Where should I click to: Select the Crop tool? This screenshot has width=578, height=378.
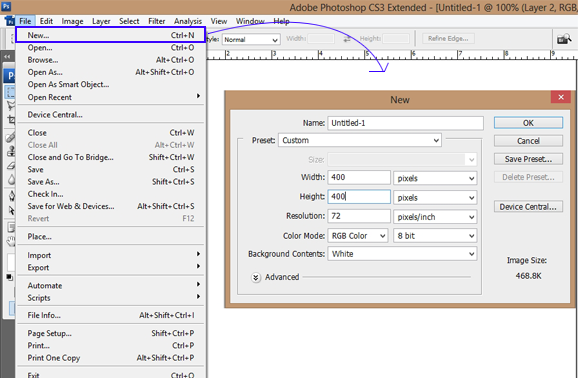10,120
